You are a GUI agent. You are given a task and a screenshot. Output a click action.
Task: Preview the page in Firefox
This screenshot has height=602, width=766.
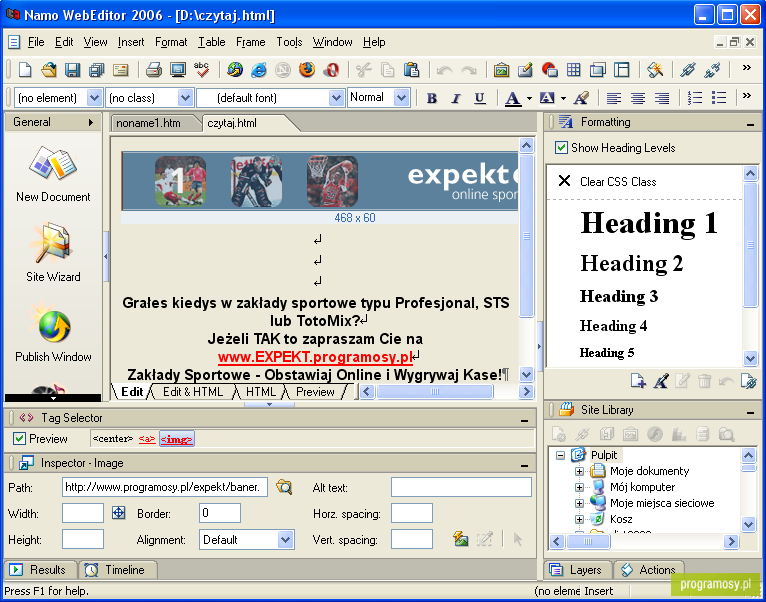[x=307, y=70]
